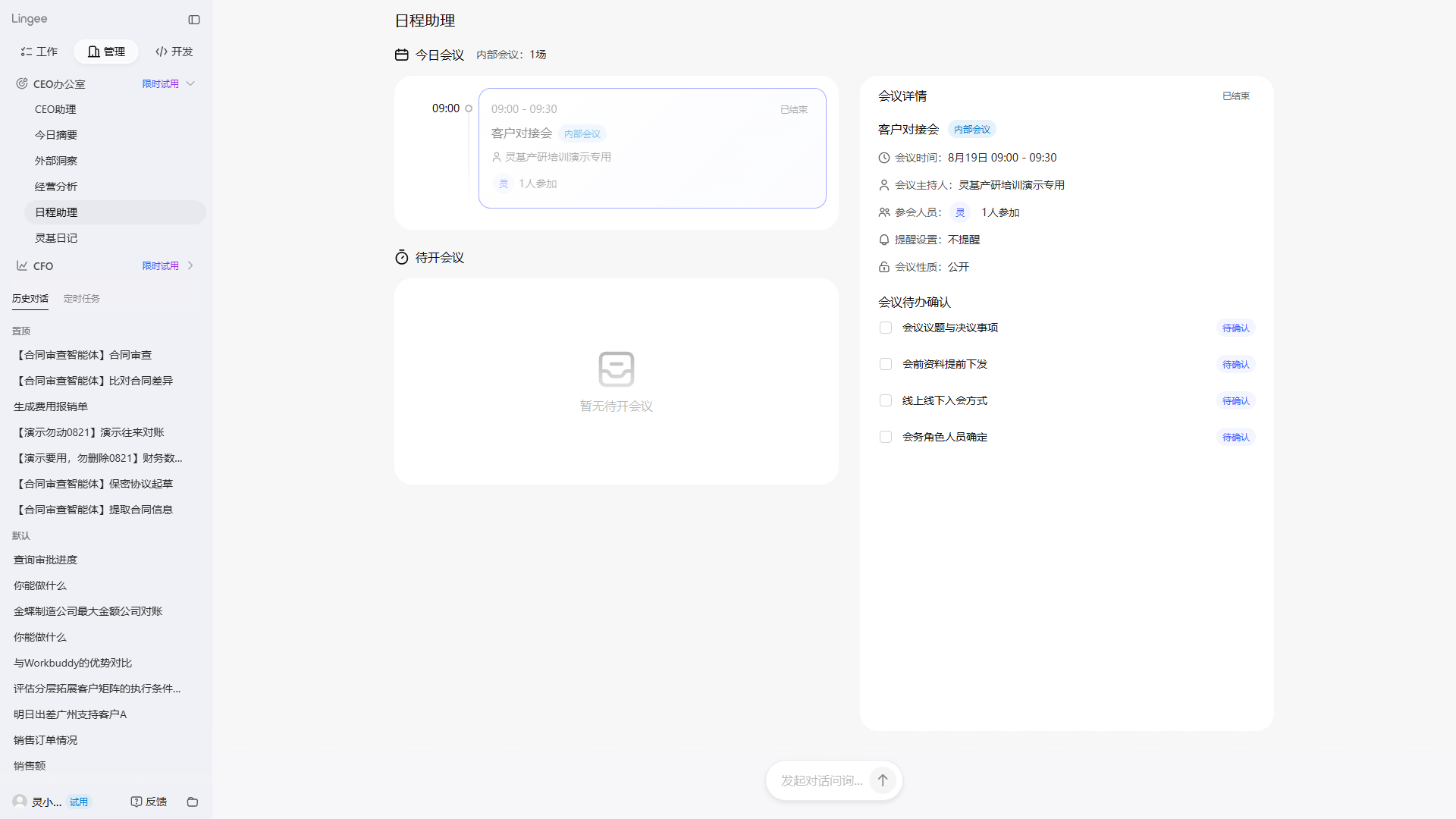
Task: Click the 待开会议 timer icon
Action: tap(402, 258)
